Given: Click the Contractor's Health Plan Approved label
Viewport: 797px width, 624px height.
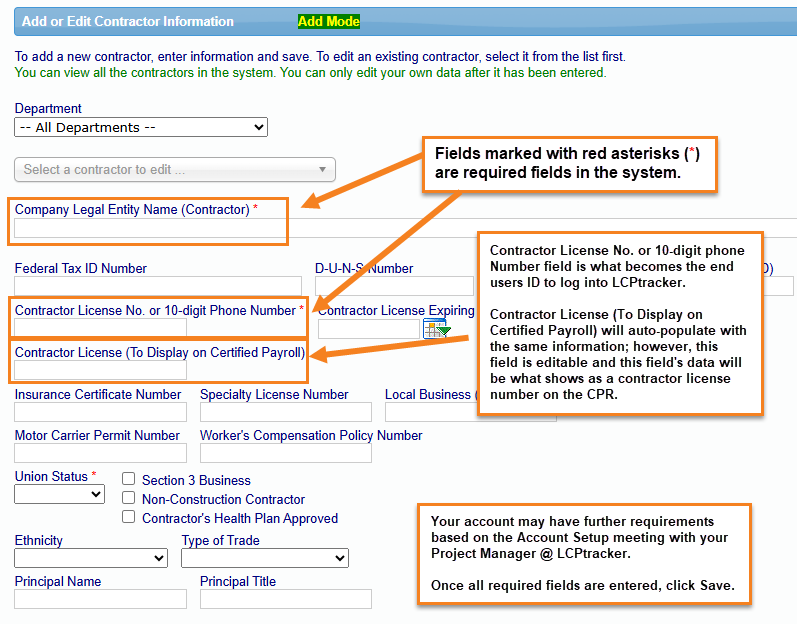Looking at the screenshot, I should [x=240, y=518].
